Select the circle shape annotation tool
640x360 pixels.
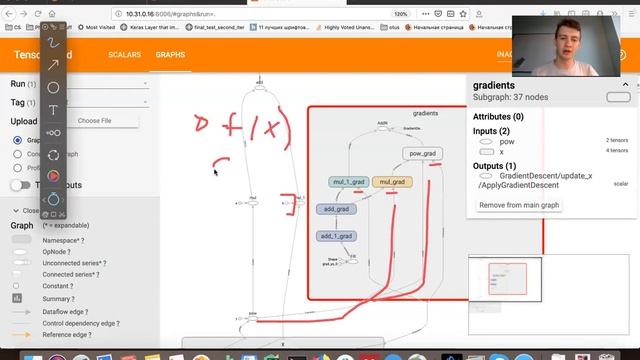[53, 87]
